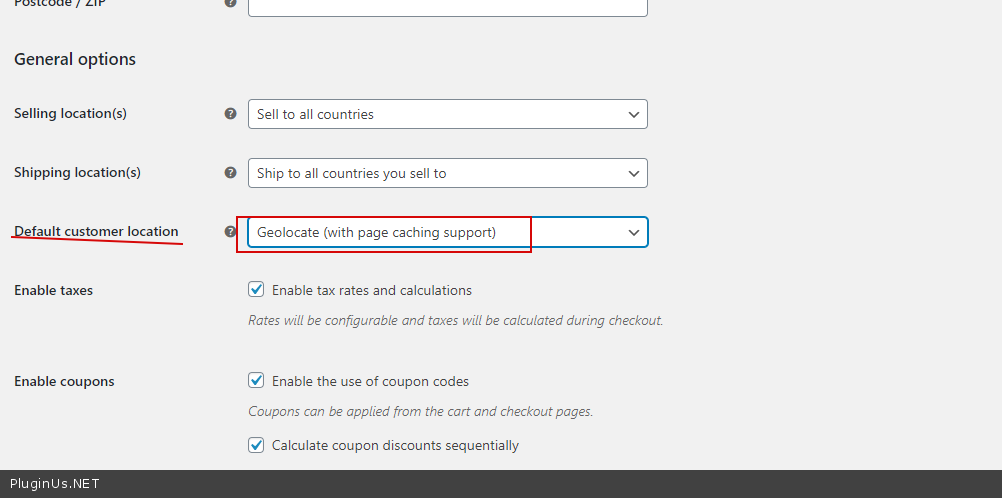Click the General options section heading
This screenshot has height=498, width=1002.
(x=75, y=60)
